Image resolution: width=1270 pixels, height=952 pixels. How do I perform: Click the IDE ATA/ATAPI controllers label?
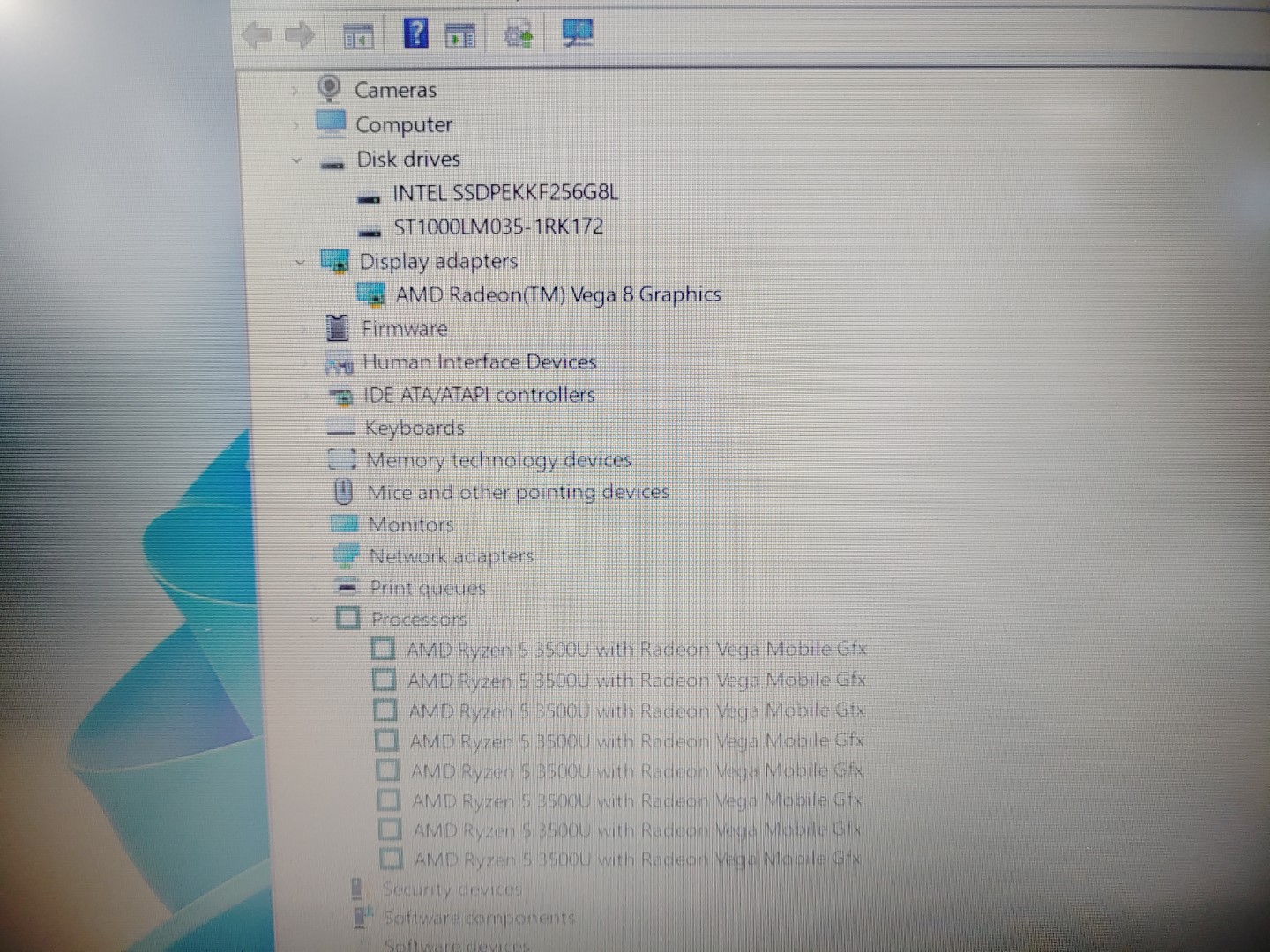point(480,395)
